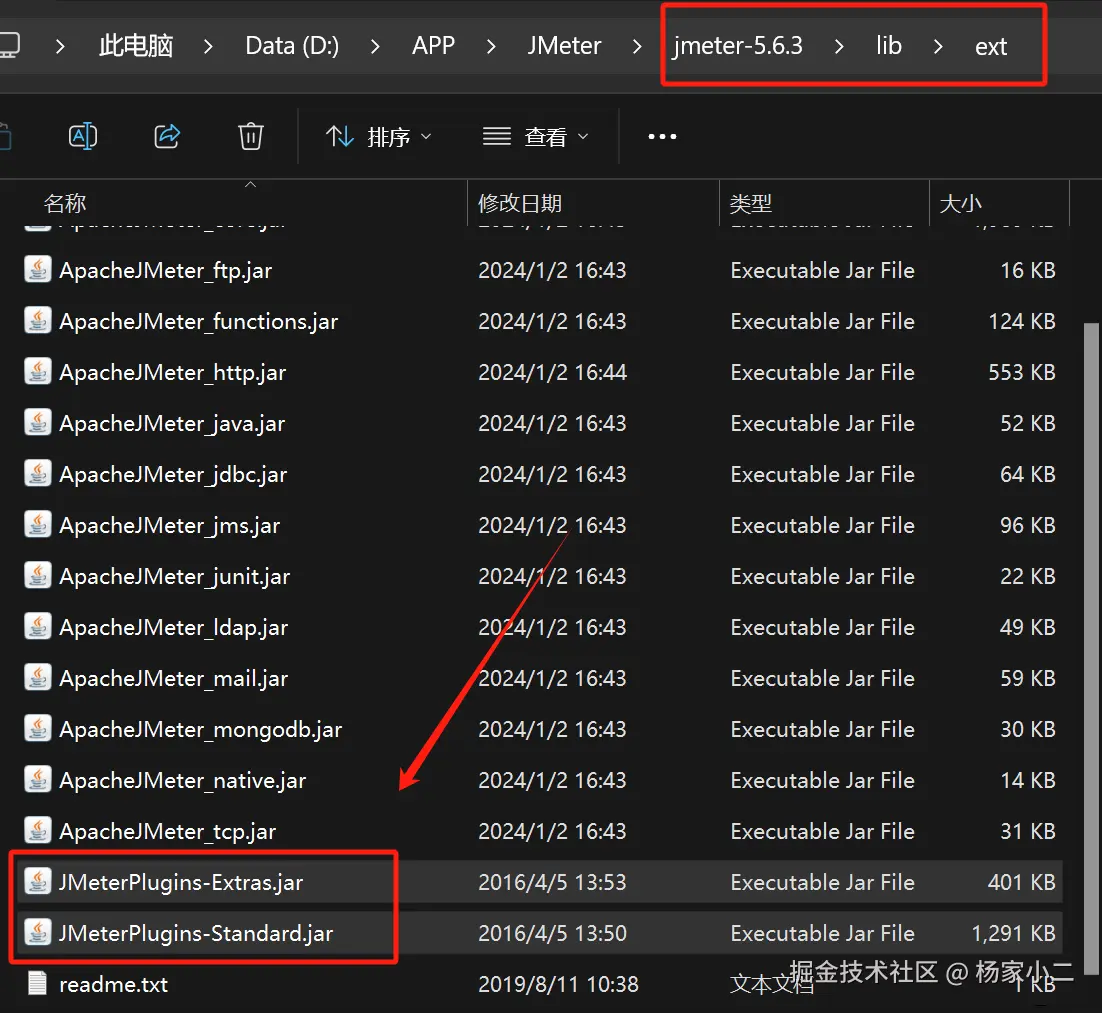
Task: Click jar icon of ApacheJMeter_junit.jar
Action: [x=38, y=575]
